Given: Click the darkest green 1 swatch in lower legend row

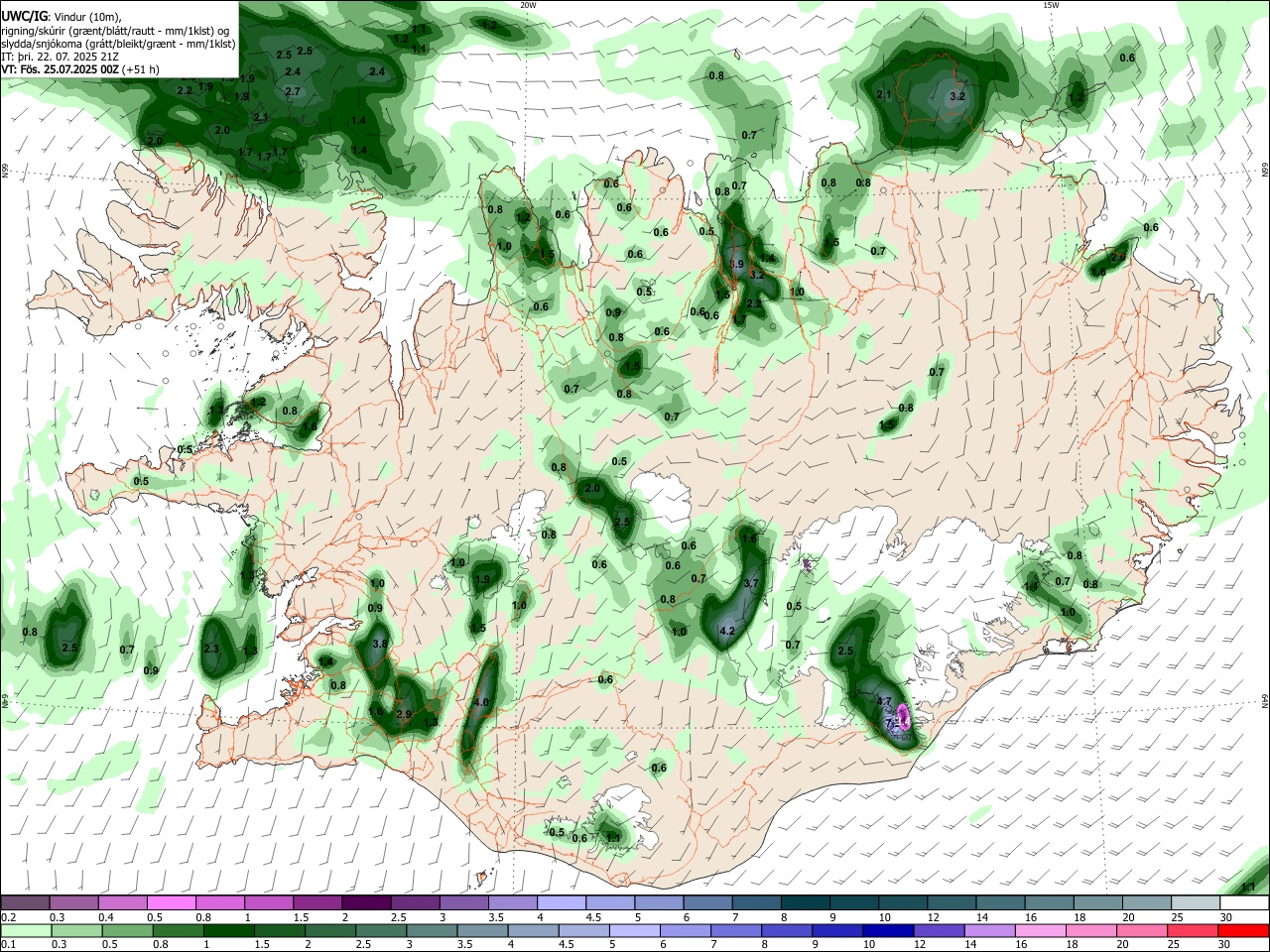Looking at the screenshot, I should click(228, 930).
